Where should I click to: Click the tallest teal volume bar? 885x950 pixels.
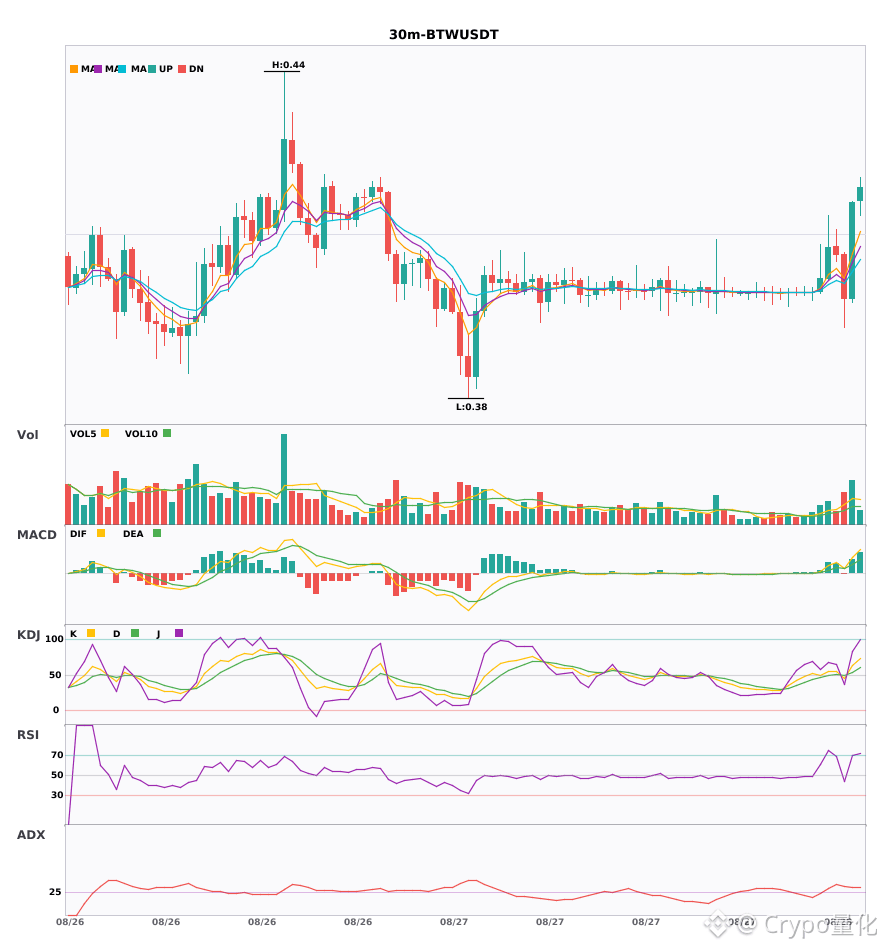click(283, 479)
